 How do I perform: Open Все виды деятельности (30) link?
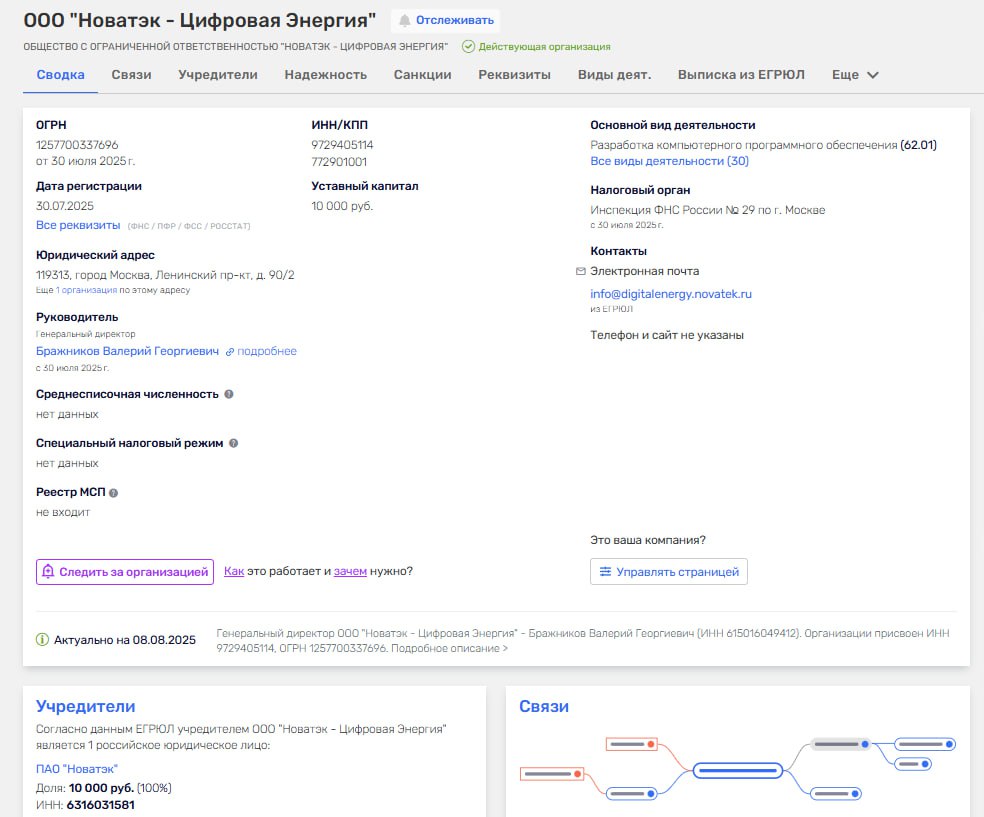669,161
